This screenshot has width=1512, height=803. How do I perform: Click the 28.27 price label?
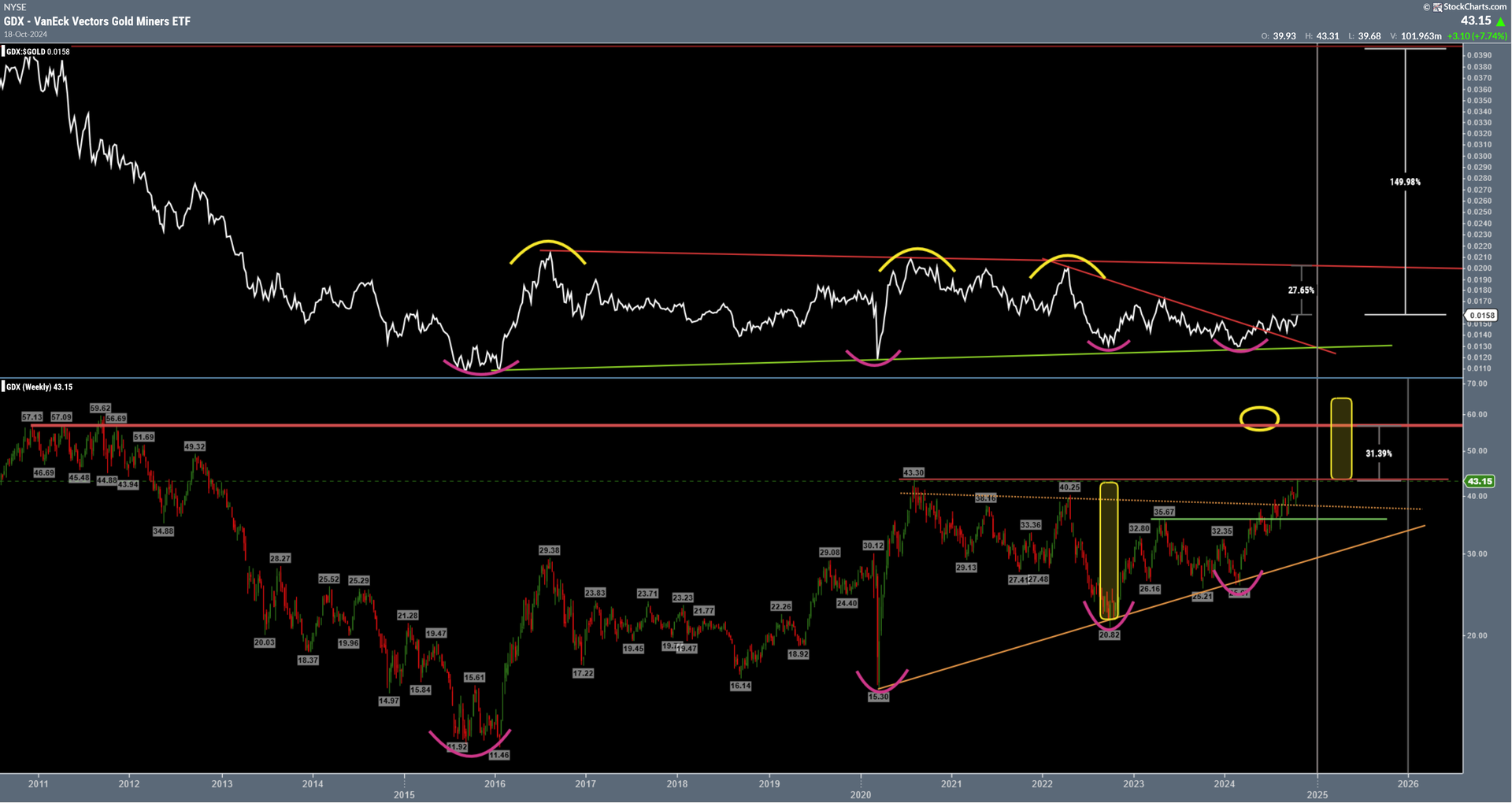(x=280, y=558)
